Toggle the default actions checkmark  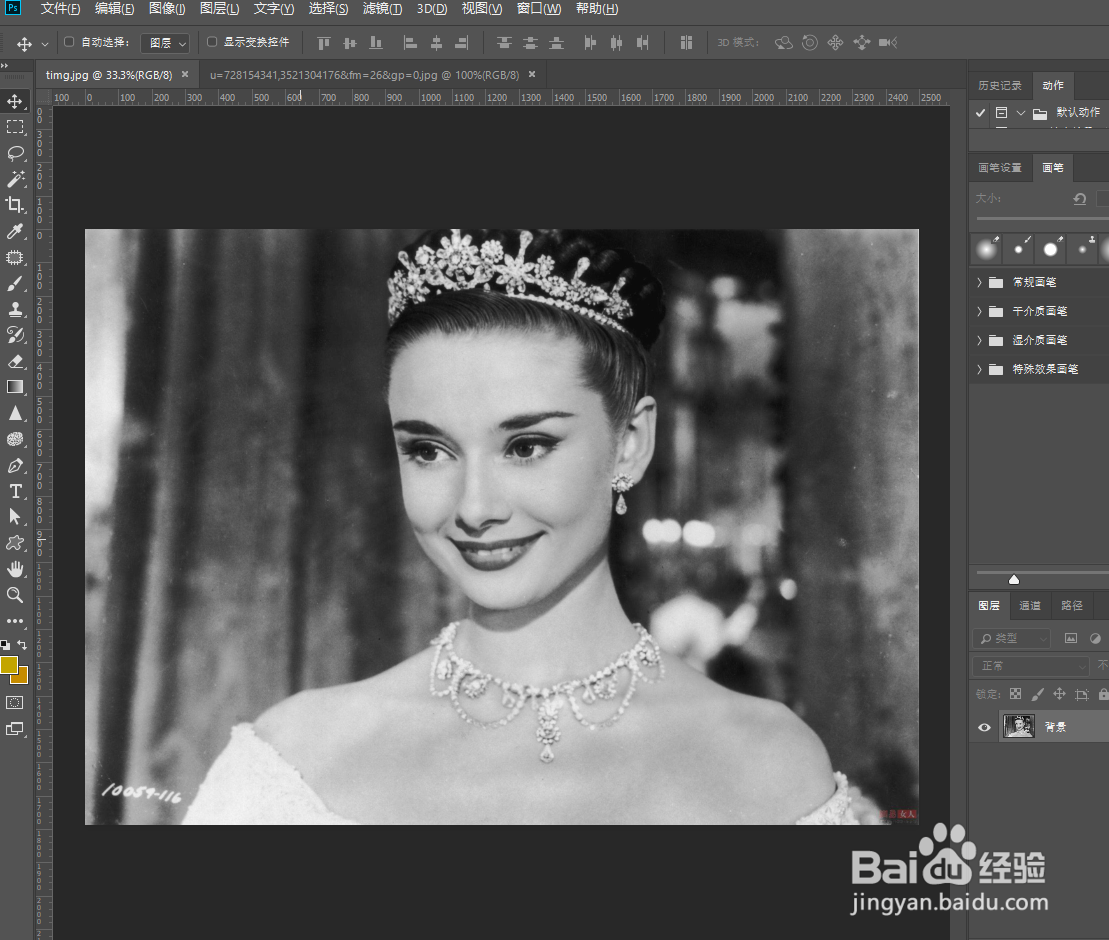coord(980,112)
